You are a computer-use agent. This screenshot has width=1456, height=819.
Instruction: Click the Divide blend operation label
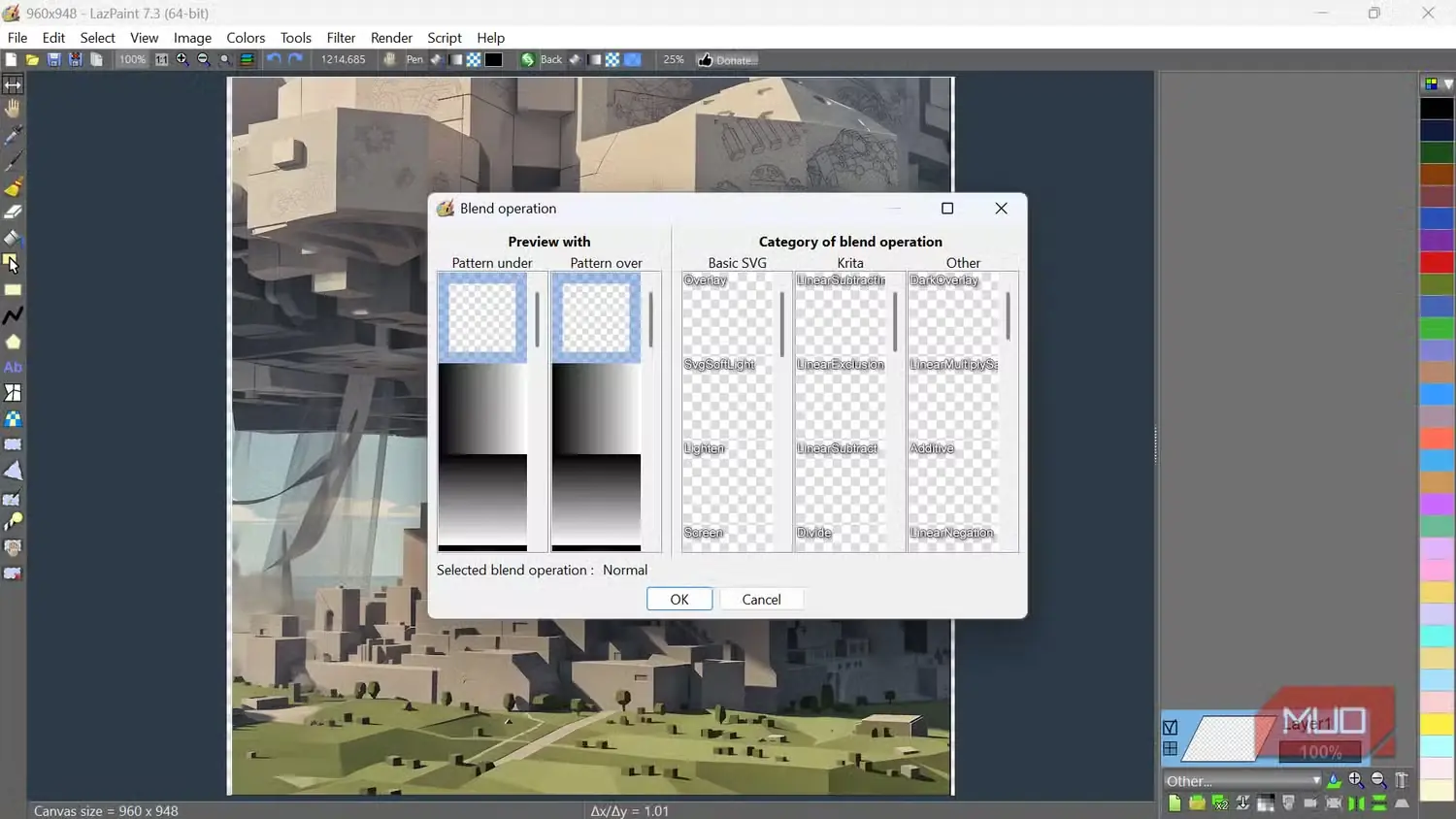[814, 533]
